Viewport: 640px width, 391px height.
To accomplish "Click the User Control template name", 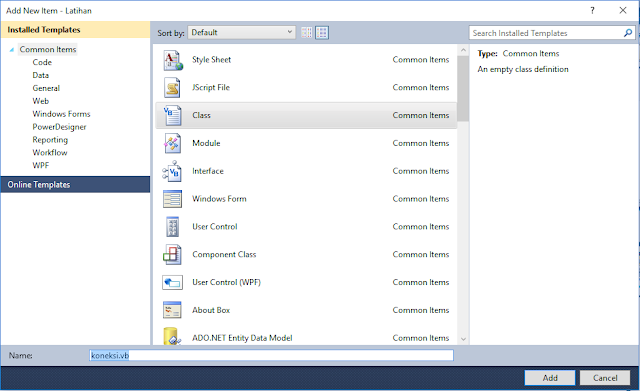I will tap(215, 227).
